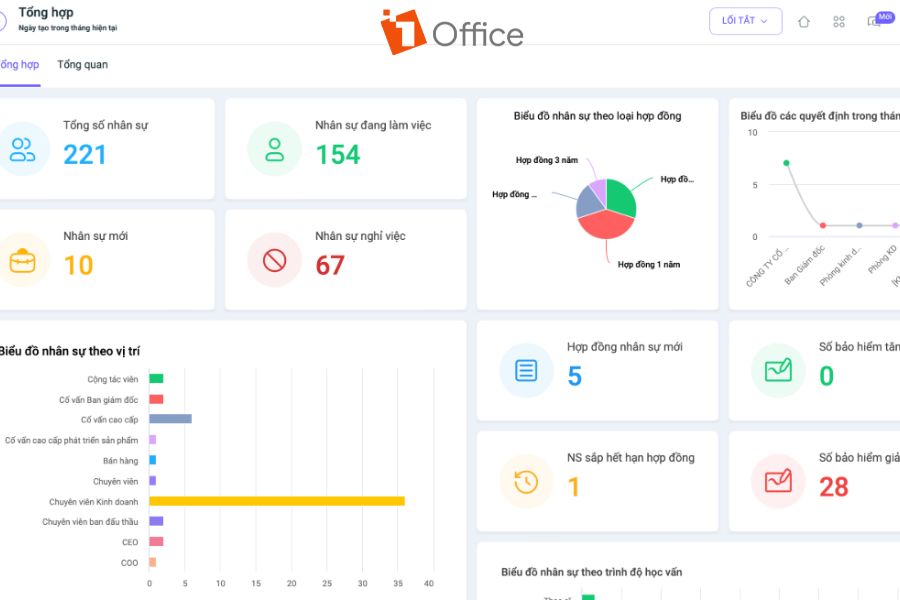The width and height of the screenshot is (900, 600).
Task: Open the LỐI TẮT dropdown
Action: [744, 21]
